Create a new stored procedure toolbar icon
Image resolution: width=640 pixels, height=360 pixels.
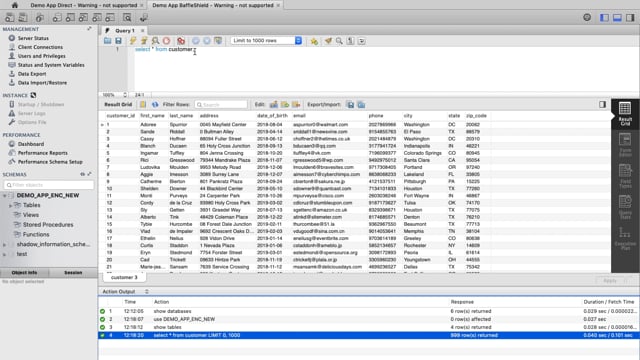(x=97, y=18)
